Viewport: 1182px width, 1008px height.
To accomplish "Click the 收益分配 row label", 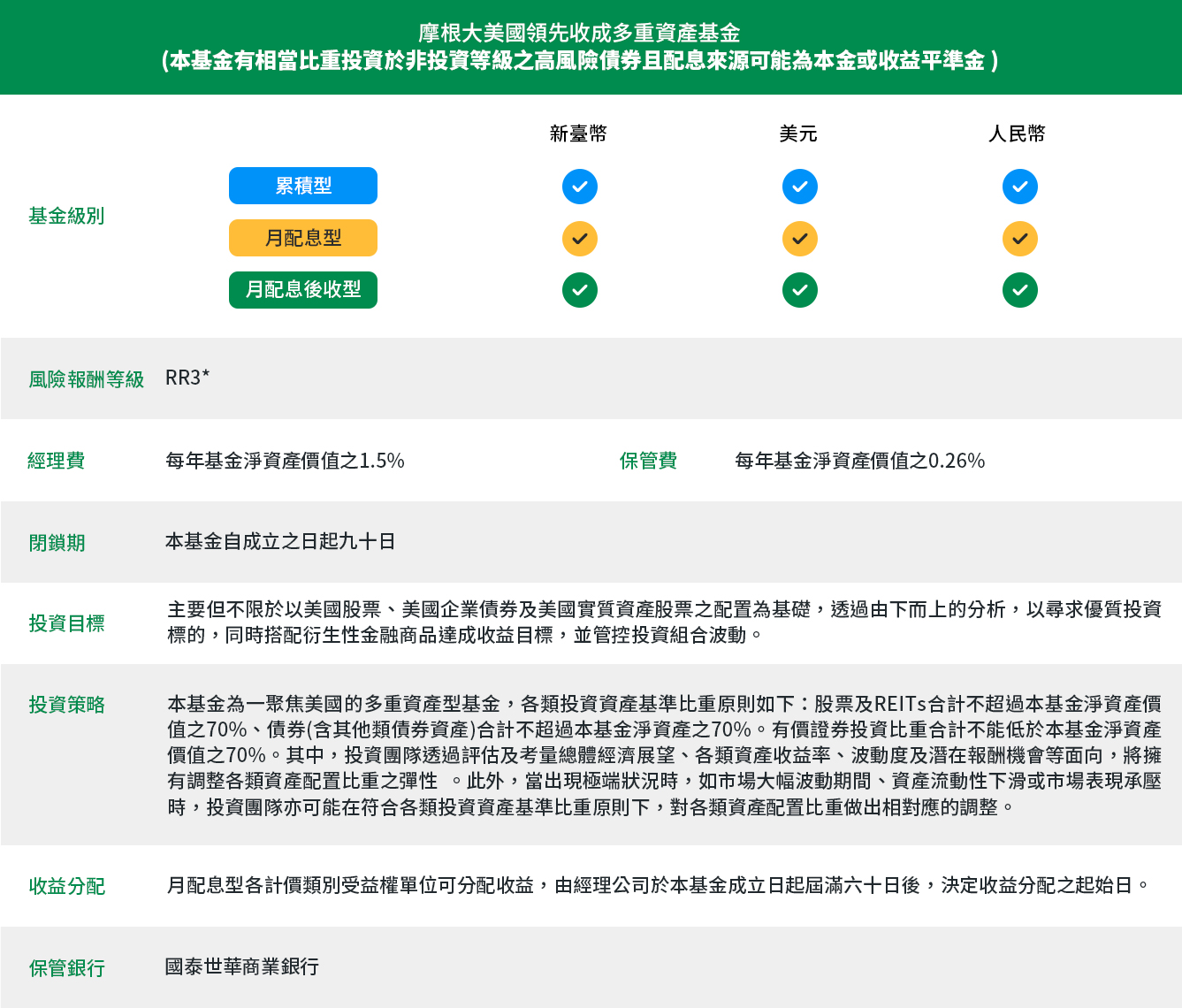I will pos(66,886).
